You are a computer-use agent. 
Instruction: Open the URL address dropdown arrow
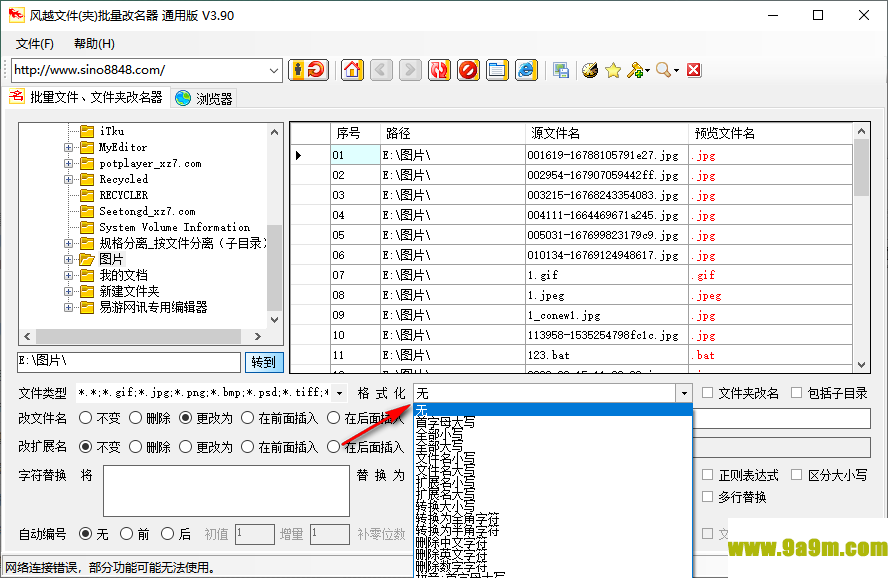point(274,71)
